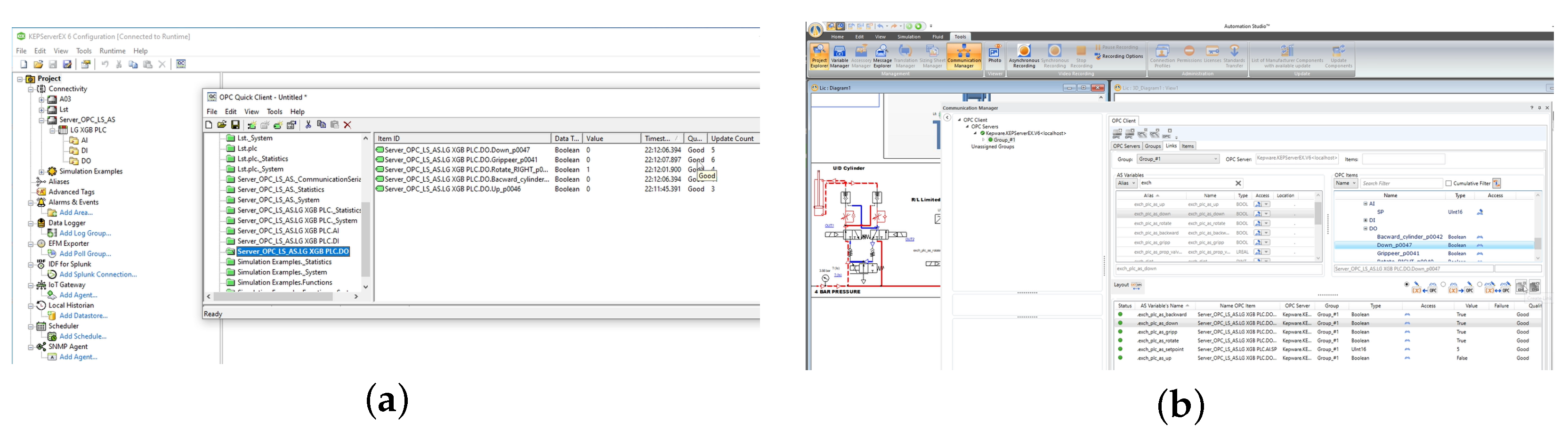Open the Runtime menu in KEPServerEX
This screenshot has width=1568, height=438.
(x=112, y=51)
